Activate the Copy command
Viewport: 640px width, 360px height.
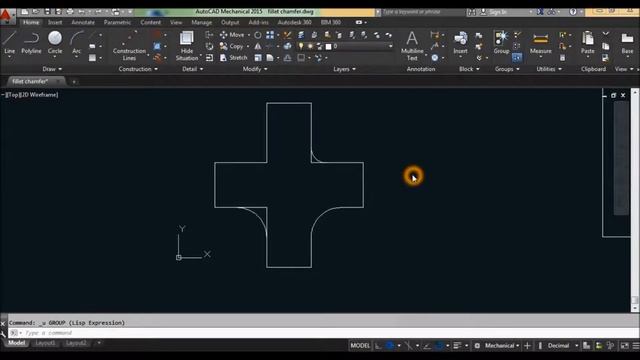231,47
